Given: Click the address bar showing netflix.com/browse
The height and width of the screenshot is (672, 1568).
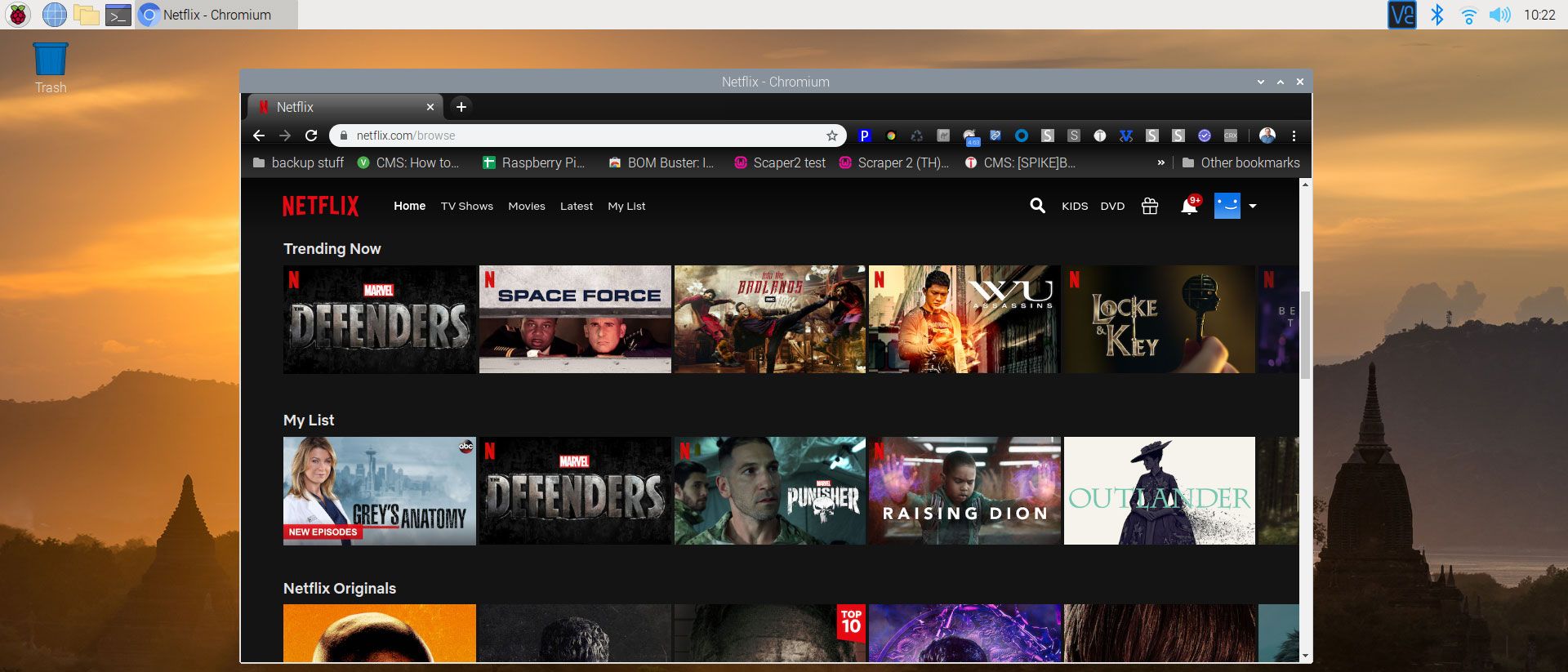Looking at the screenshot, I should tap(588, 136).
